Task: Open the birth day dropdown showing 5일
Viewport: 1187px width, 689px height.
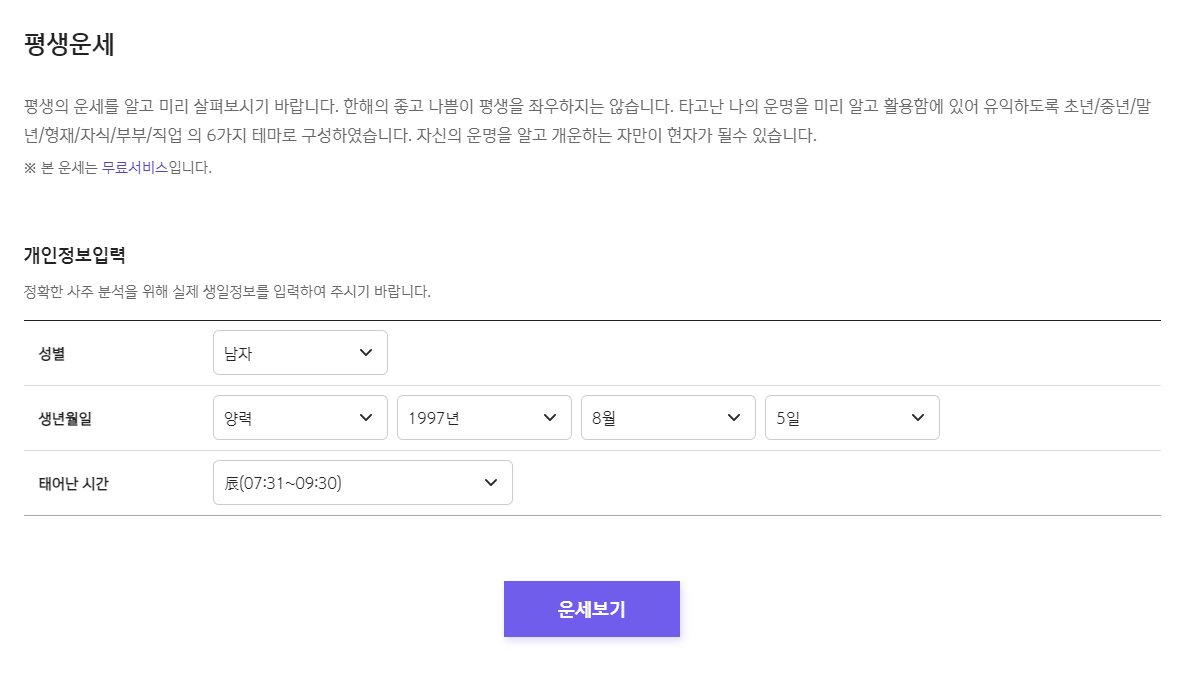Action: [x=852, y=417]
